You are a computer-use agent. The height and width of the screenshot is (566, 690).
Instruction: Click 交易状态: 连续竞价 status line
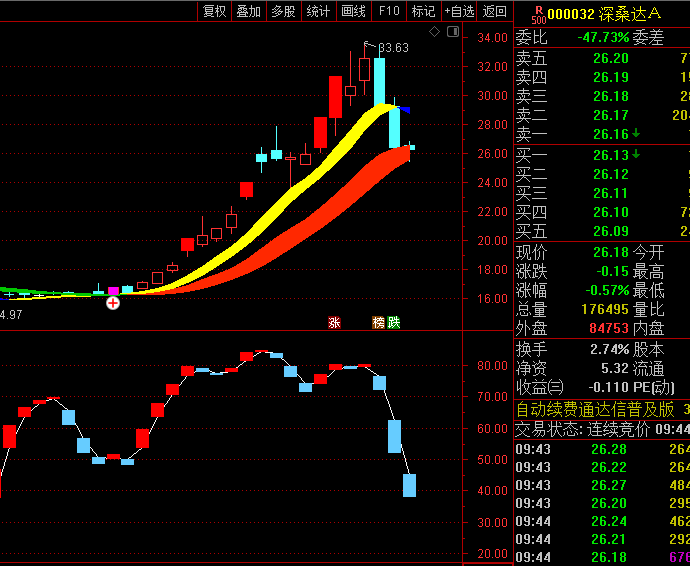click(602, 429)
